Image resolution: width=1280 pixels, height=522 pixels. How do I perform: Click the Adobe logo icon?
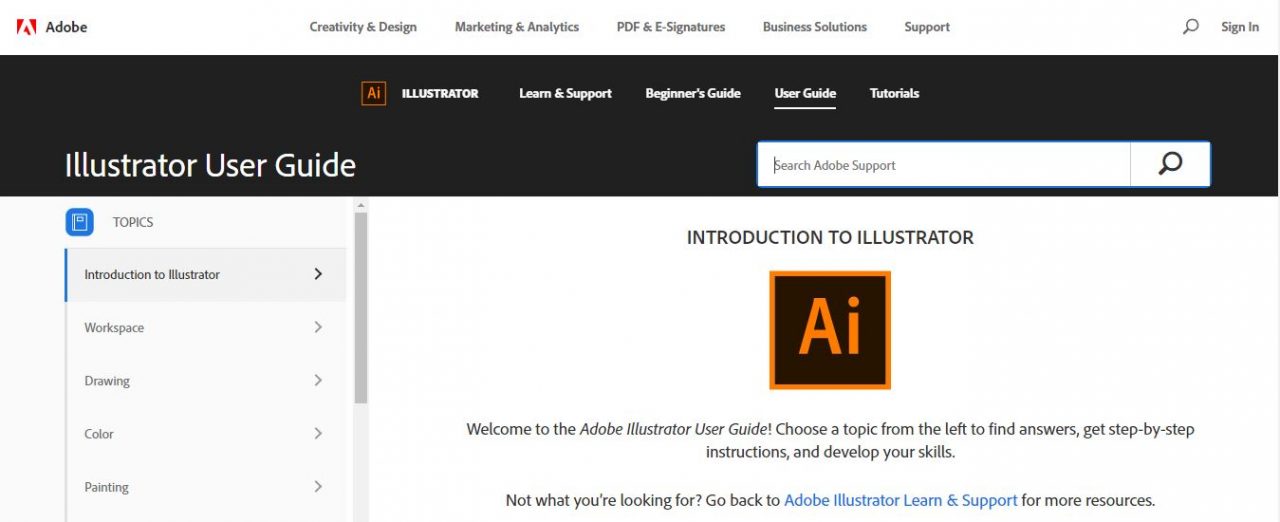pyautogui.click(x=26, y=27)
